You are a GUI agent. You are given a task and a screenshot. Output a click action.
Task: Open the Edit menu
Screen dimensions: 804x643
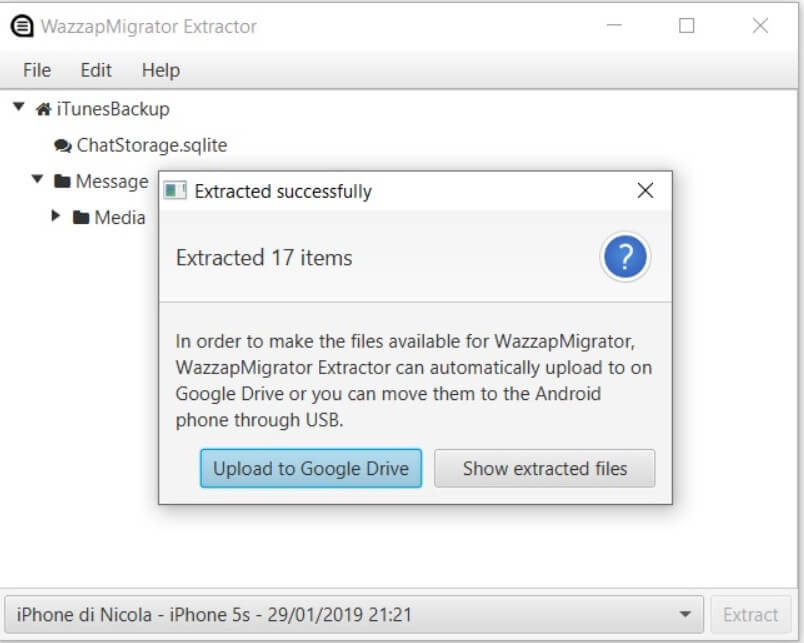pyautogui.click(x=95, y=70)
